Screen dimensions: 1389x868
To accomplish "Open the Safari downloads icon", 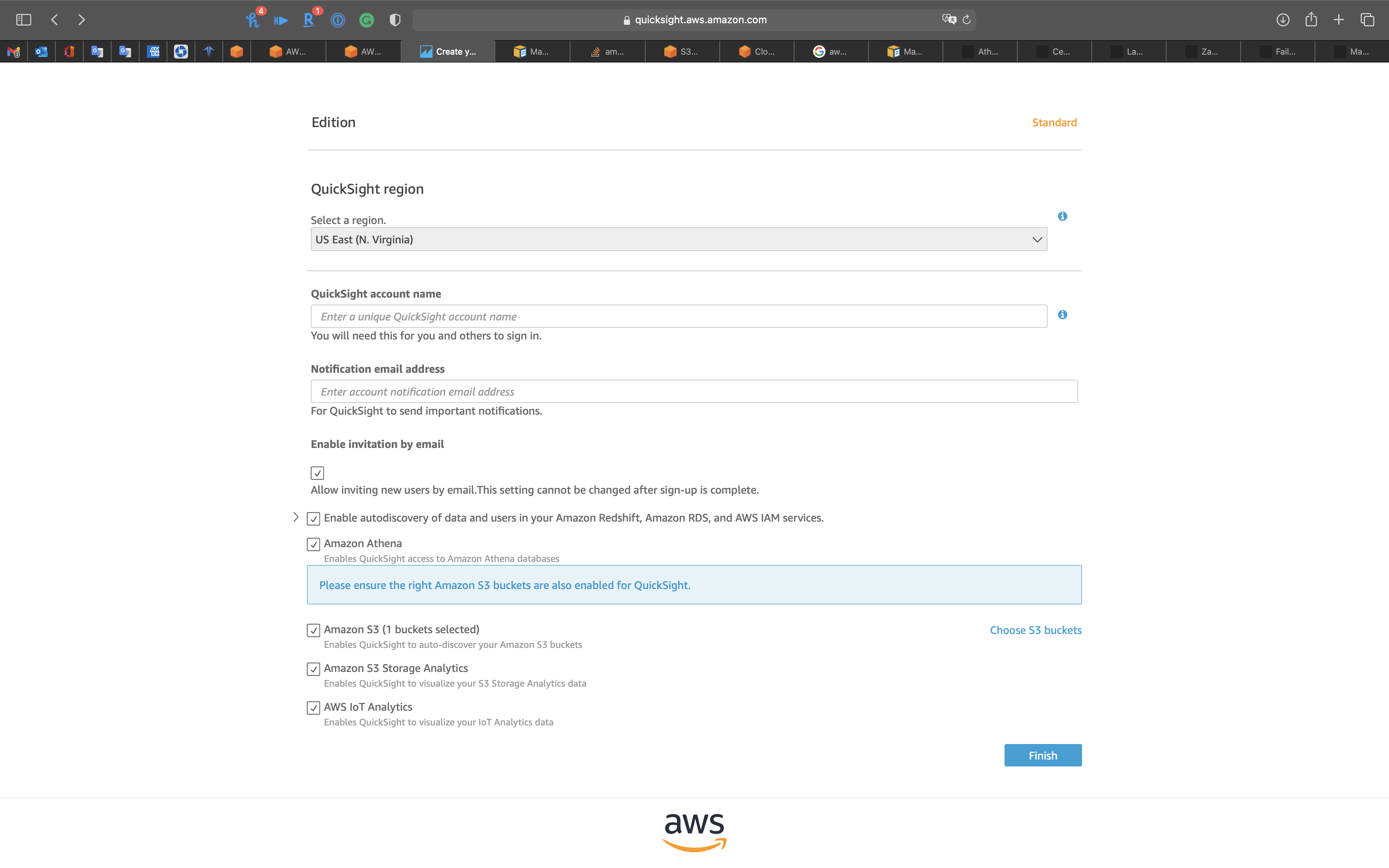I will click(1283, 19).
